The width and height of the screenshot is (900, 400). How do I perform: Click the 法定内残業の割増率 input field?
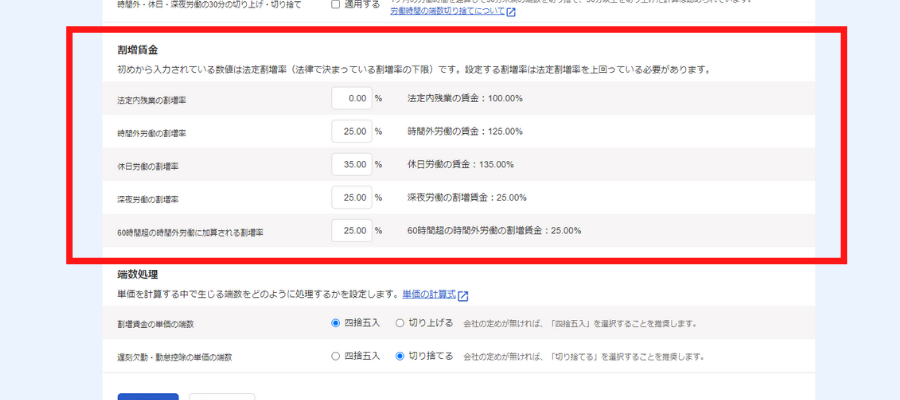pos(352,99)
